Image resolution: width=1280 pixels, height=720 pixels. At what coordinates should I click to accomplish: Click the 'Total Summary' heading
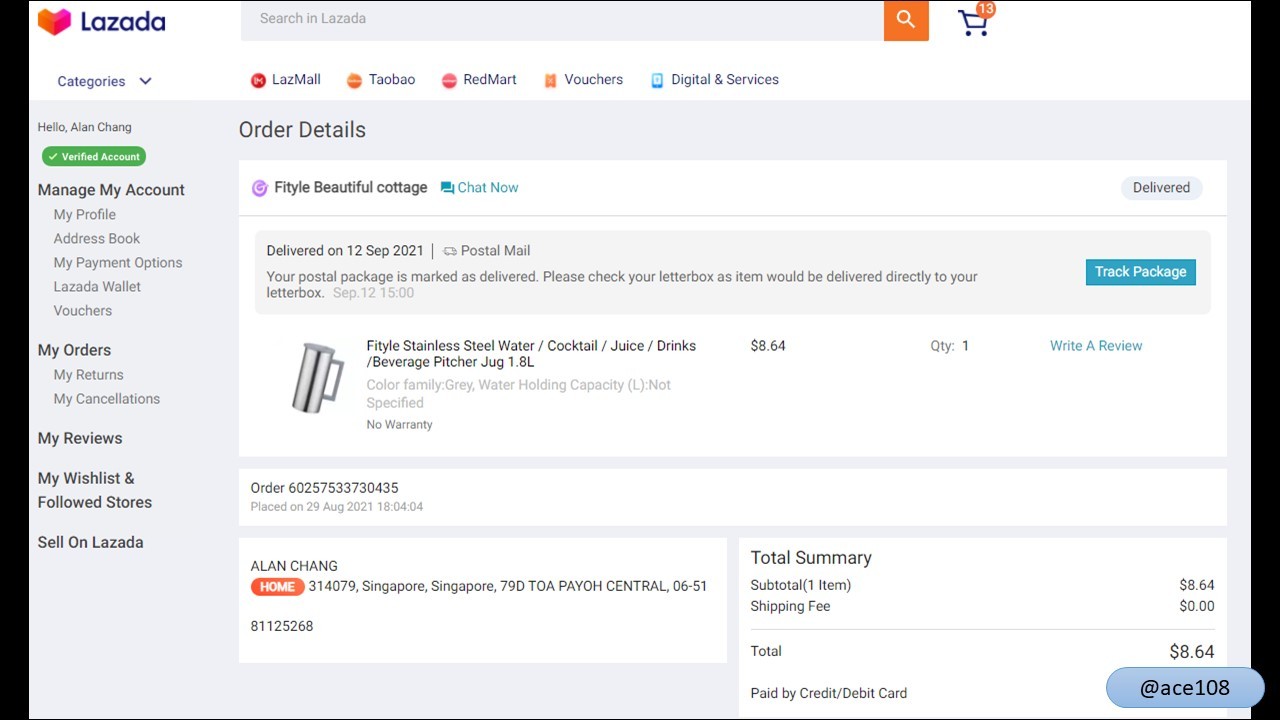811,558
